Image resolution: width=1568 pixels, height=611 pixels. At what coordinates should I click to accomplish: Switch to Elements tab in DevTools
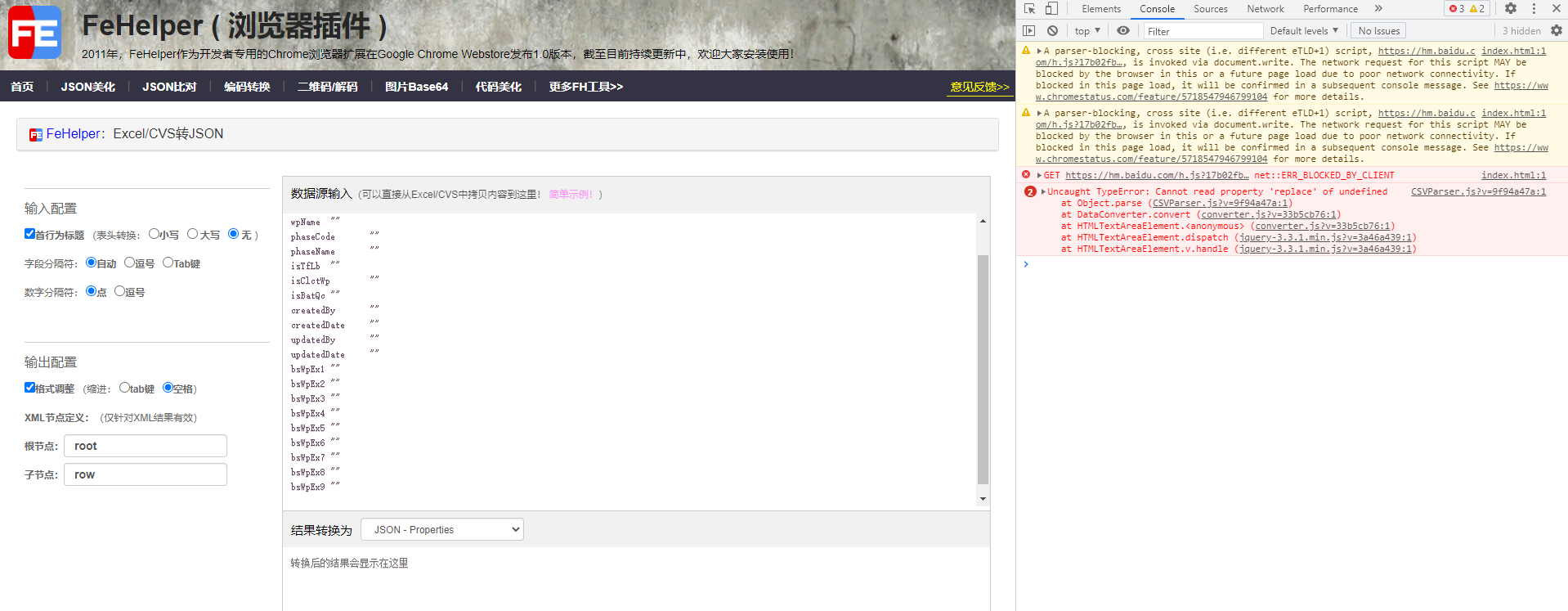[x=1101, y=9]
